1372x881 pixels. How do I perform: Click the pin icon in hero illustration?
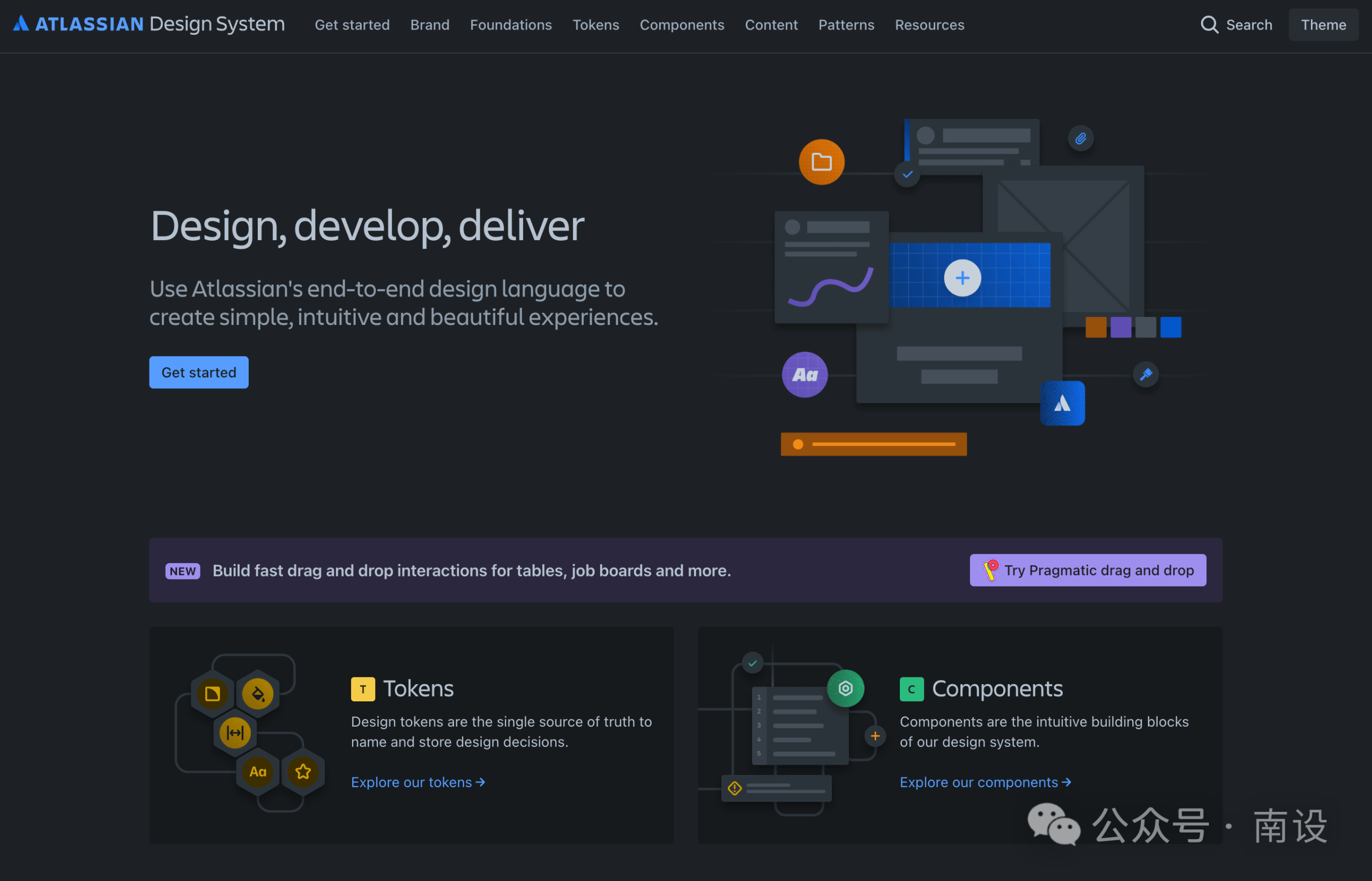point(1146,375)
